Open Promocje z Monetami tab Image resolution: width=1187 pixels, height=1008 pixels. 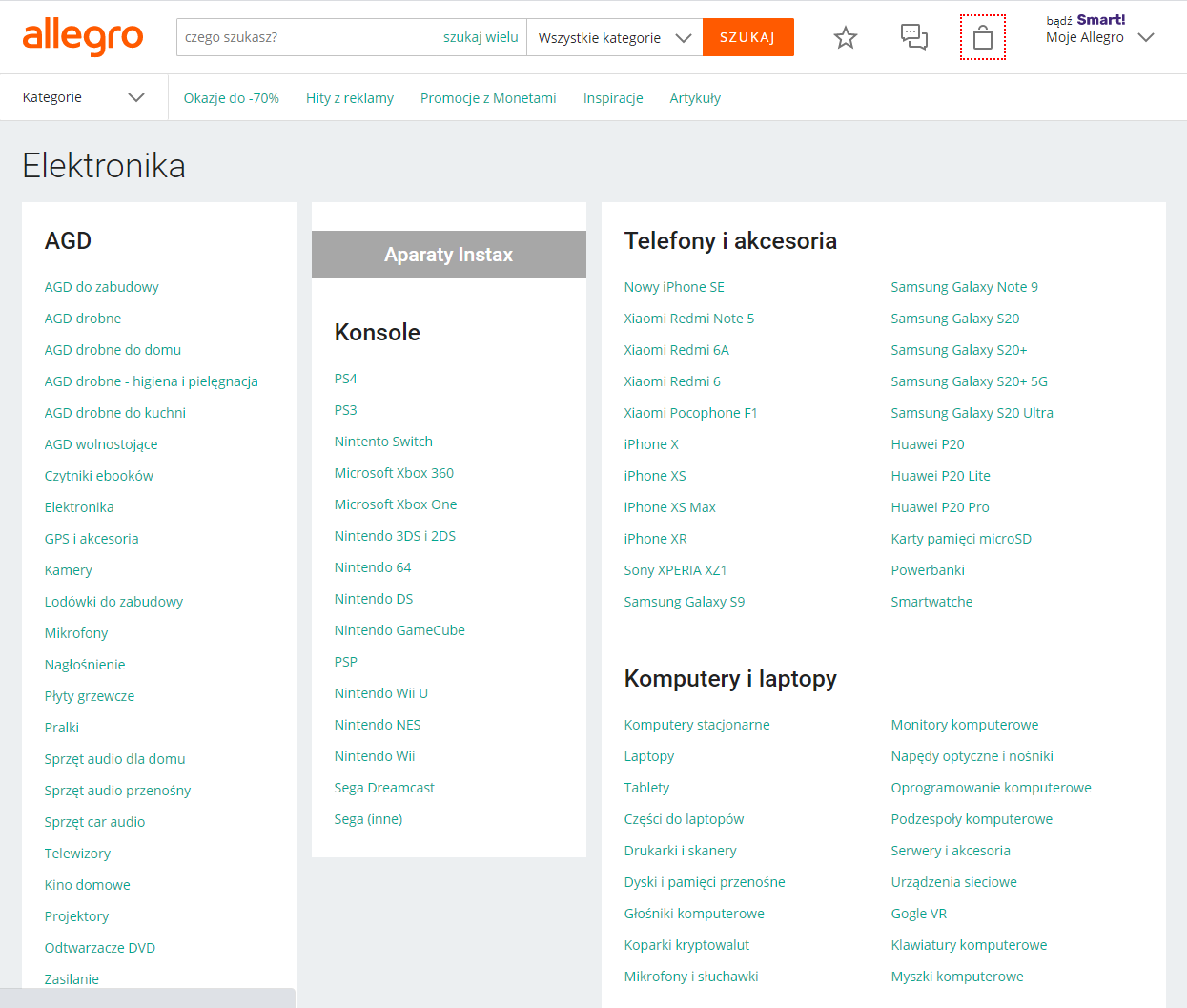(x=488, y=98)
